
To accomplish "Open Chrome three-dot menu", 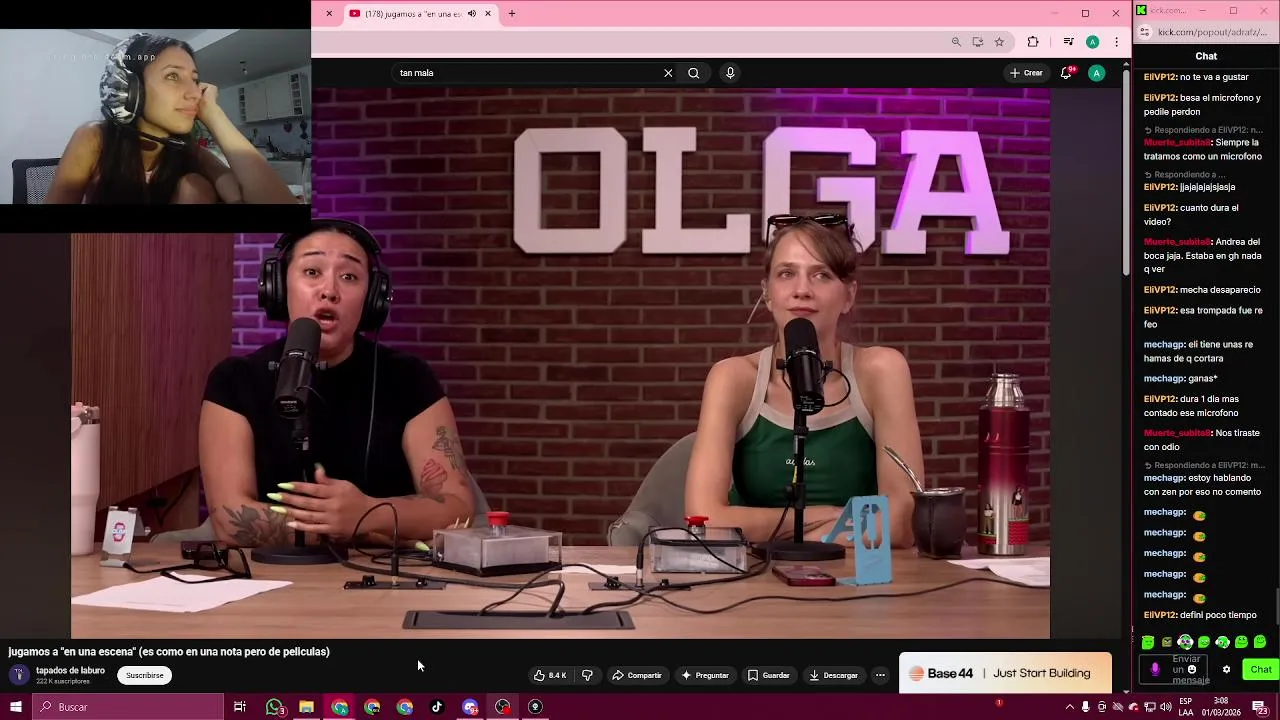I will (1116, 42).
